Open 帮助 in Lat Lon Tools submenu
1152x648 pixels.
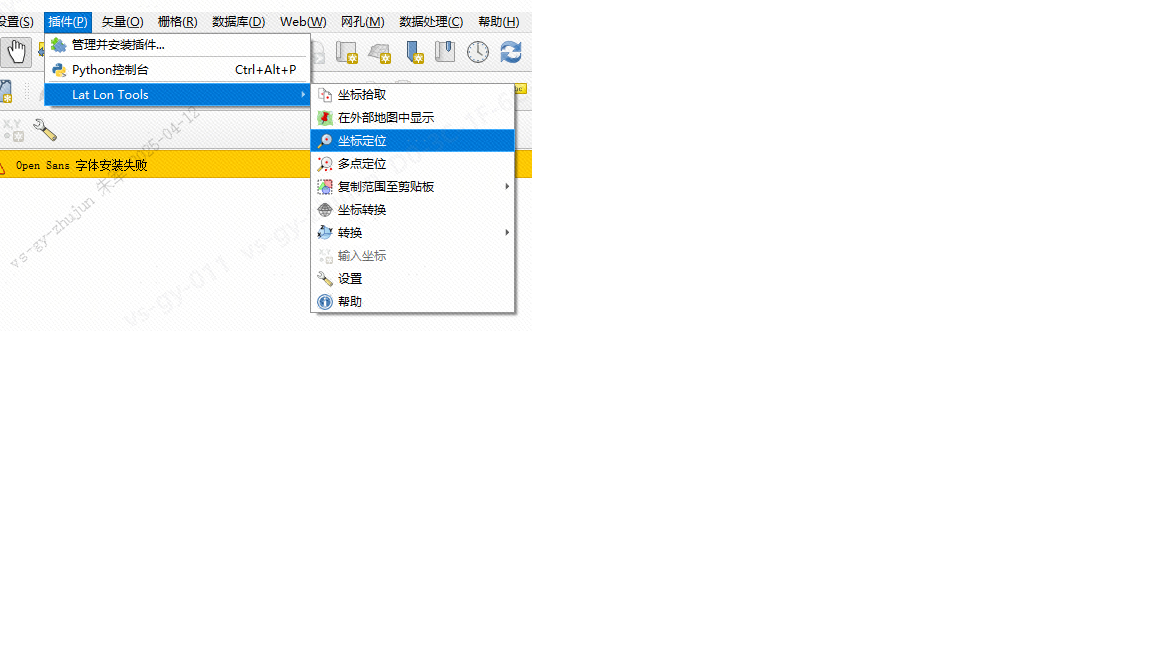coord(412,302)
